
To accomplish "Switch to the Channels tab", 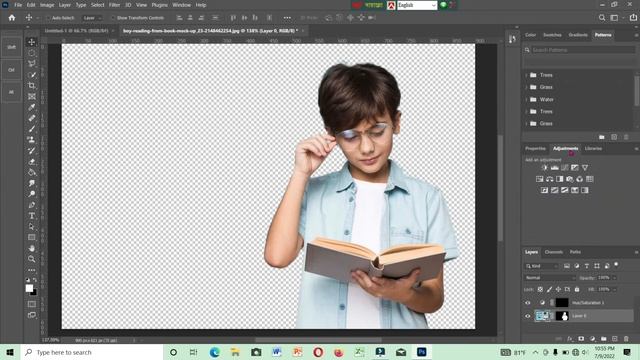I will tap(553, 252).
